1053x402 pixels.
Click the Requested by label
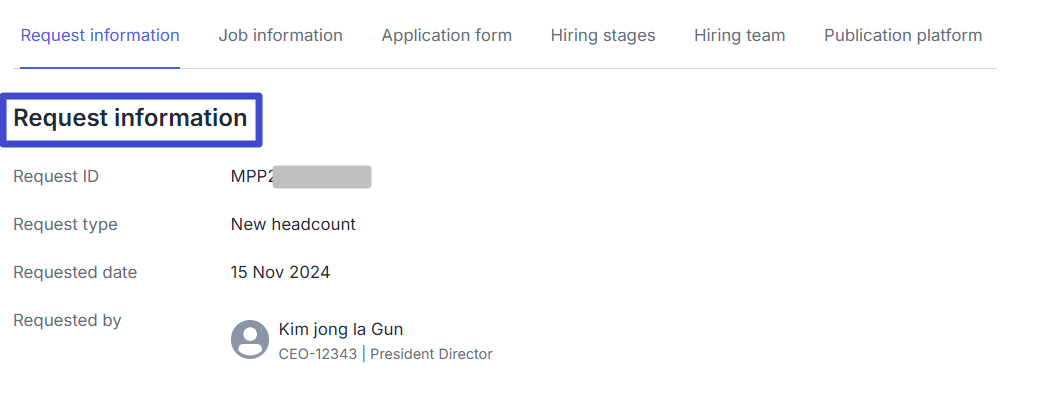[67, 321]
